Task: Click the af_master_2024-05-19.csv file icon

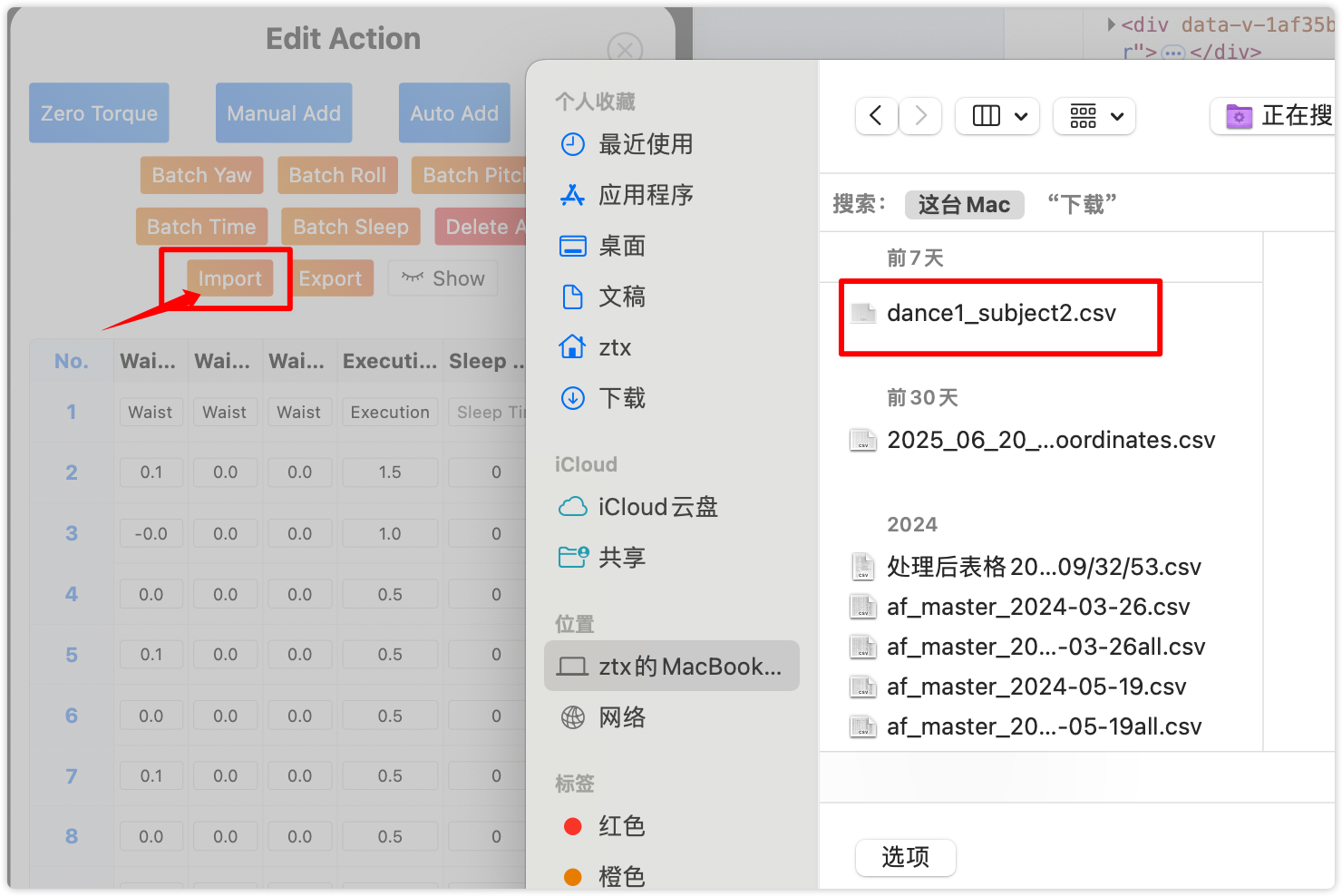Action: 863,687
